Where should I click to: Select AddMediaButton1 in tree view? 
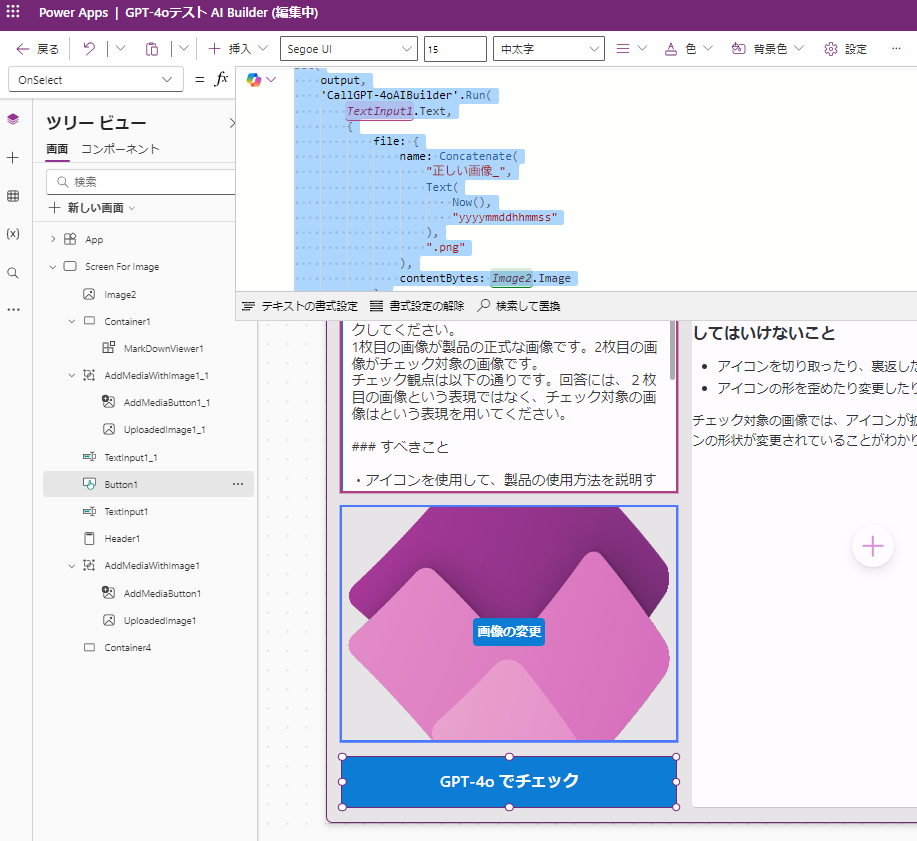tap(162, 593)
